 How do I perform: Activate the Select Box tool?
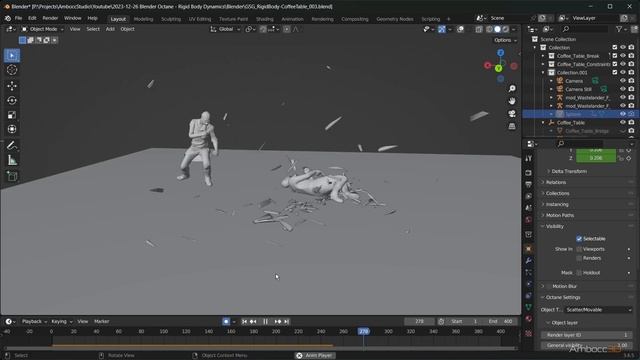[12, 56]
